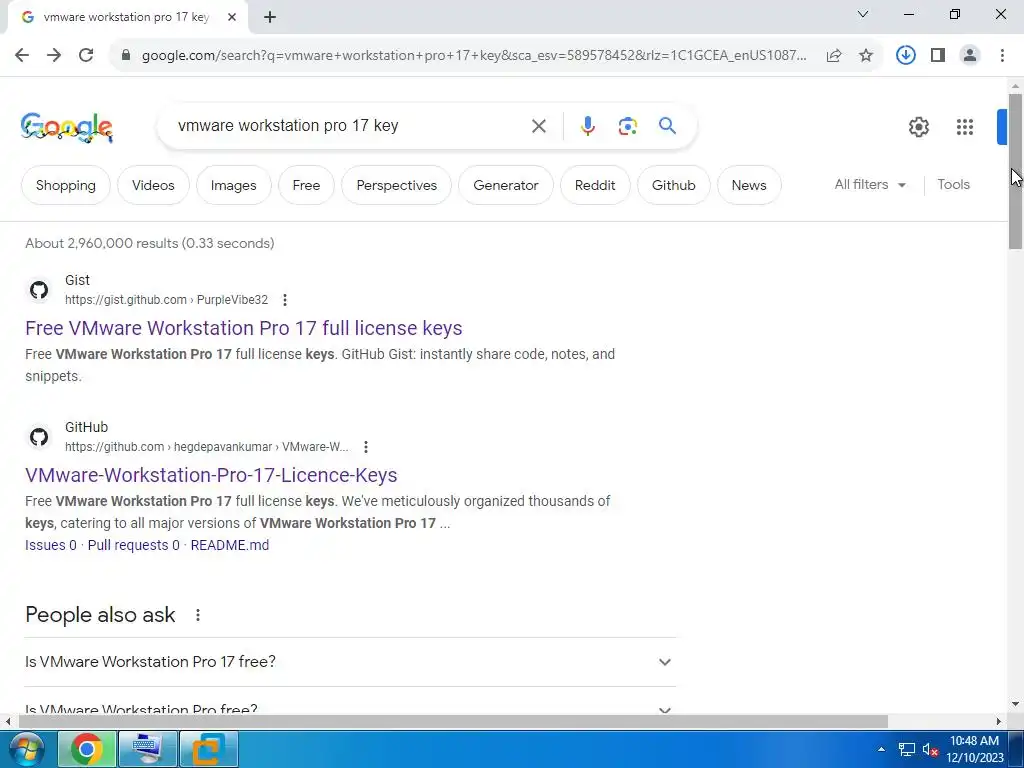Click the address bar URL
Viewport: 1024px width, 768px height.
pos(473,56)
